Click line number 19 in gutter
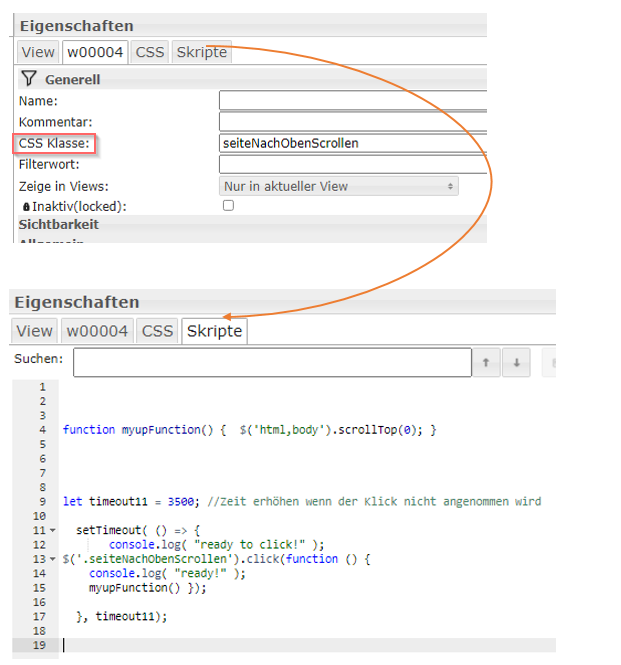The width and height of the screenshot is (621, 665). (39, 645)
